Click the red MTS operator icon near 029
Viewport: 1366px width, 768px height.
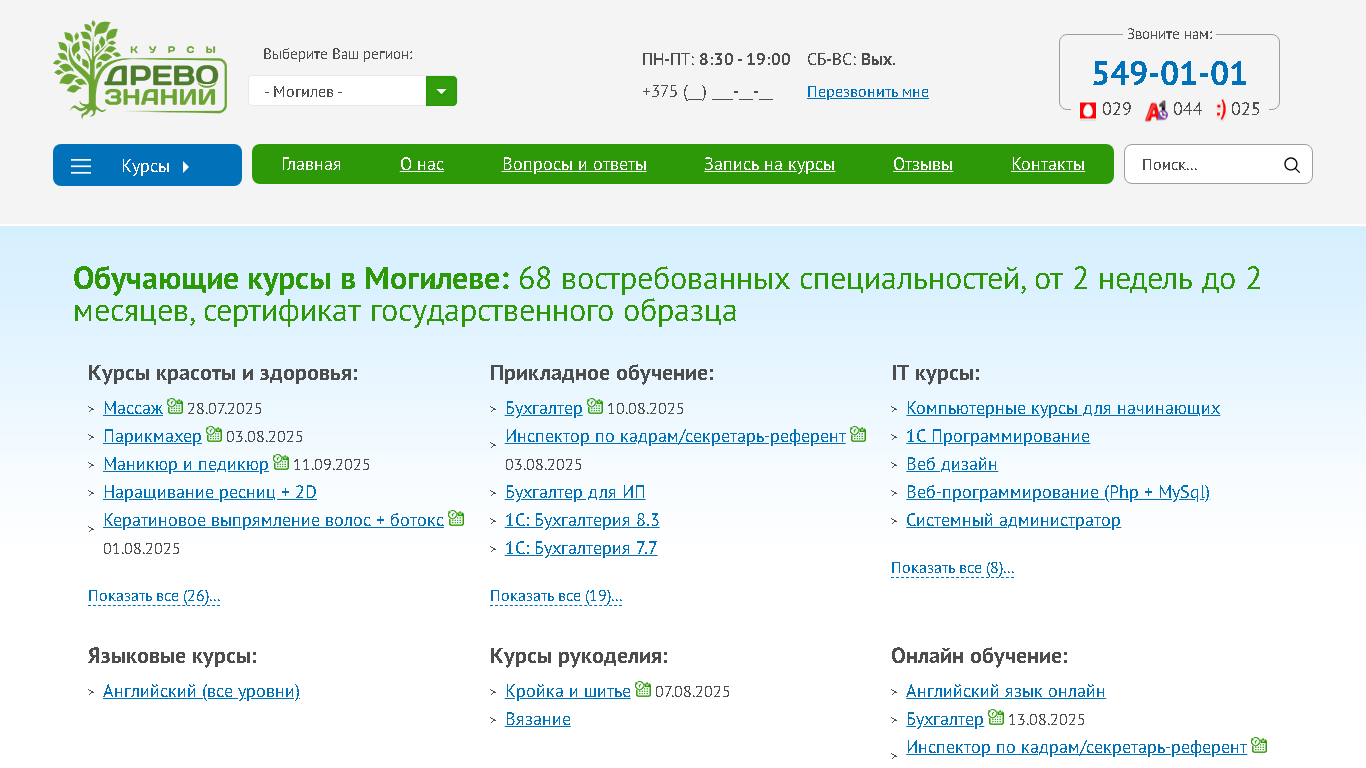[1088, 110]
